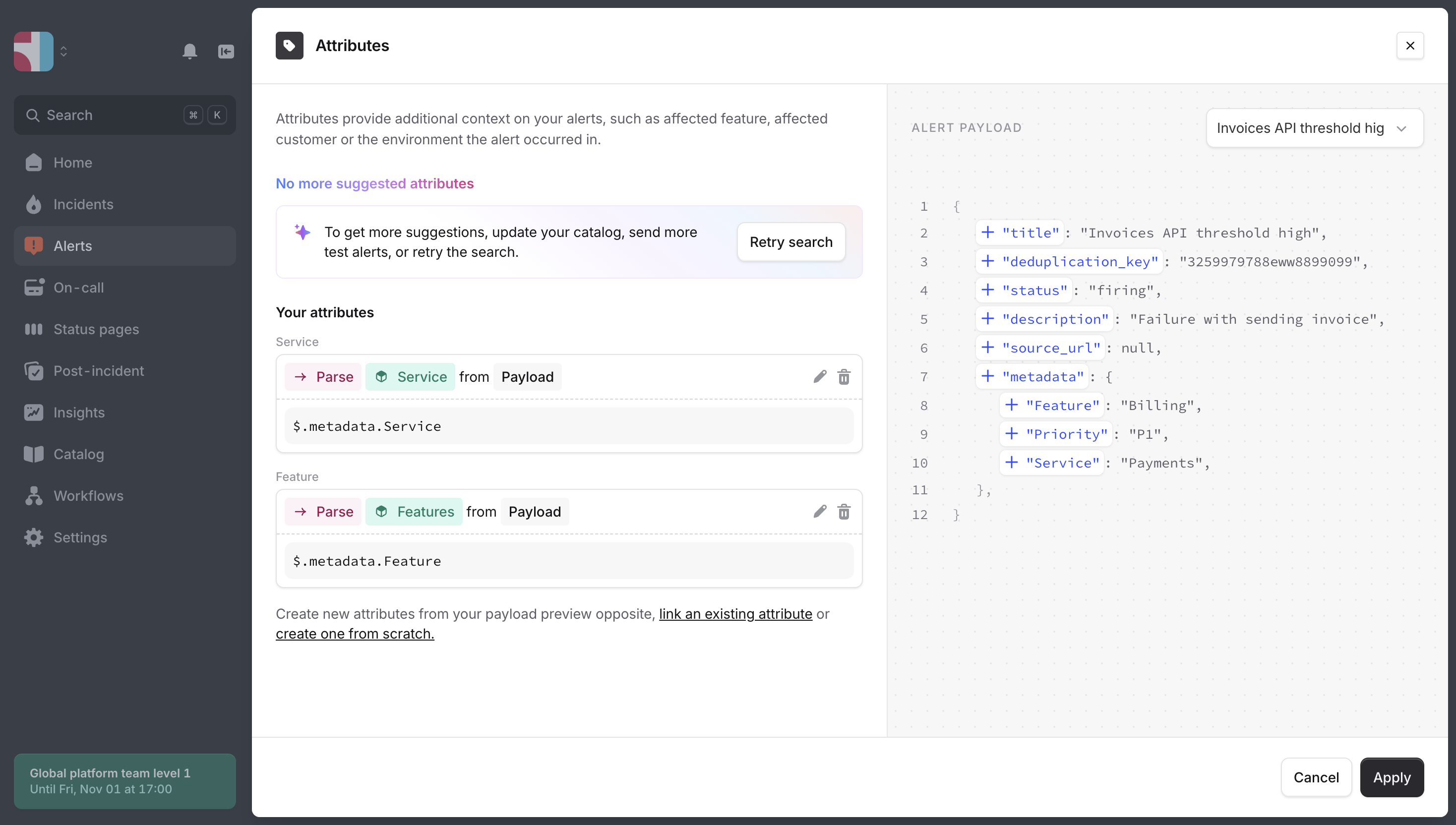Edit the Feature attribute with the pencil icon
Viewport: 1456px width, 825px height.
[x=820, y=512]
